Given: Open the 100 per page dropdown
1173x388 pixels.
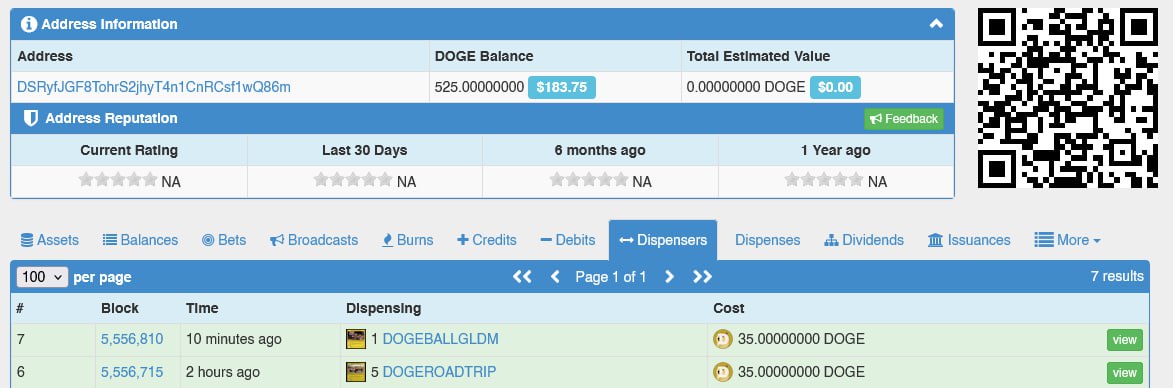Looking at the screenshot, I should pyautogui.click(x=43, y=277).
